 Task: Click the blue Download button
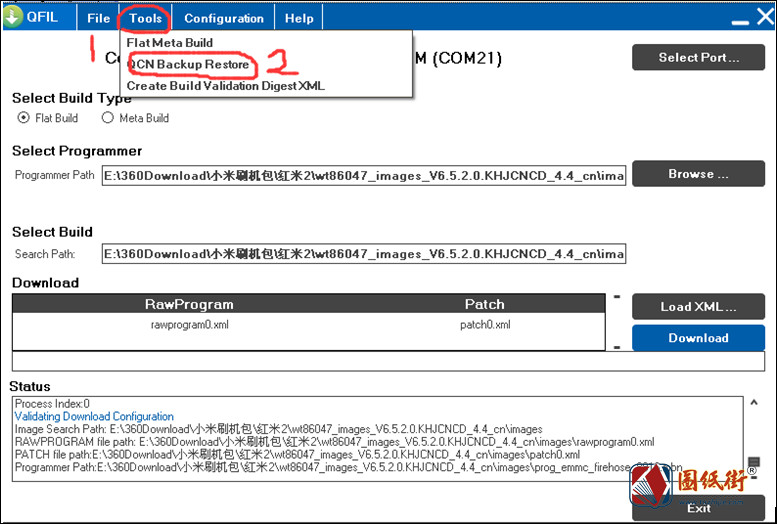pyautogui.click(x=698, y=338)
